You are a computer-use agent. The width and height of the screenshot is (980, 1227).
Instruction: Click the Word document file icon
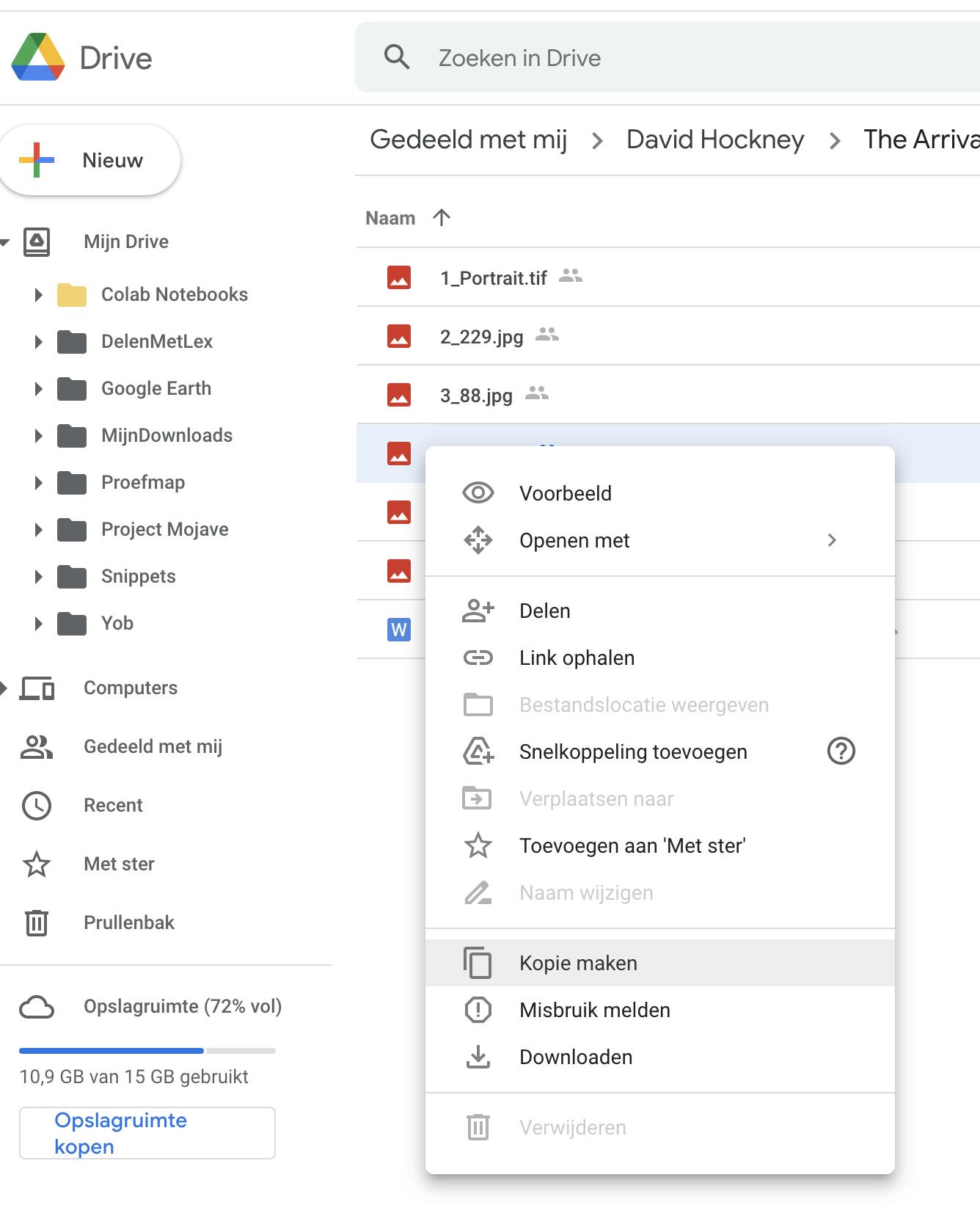(x=399, y=630)
